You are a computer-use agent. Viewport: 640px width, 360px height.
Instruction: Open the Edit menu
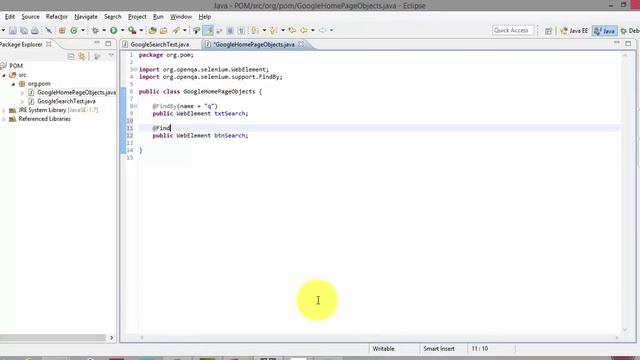click(x=10, y=17)
